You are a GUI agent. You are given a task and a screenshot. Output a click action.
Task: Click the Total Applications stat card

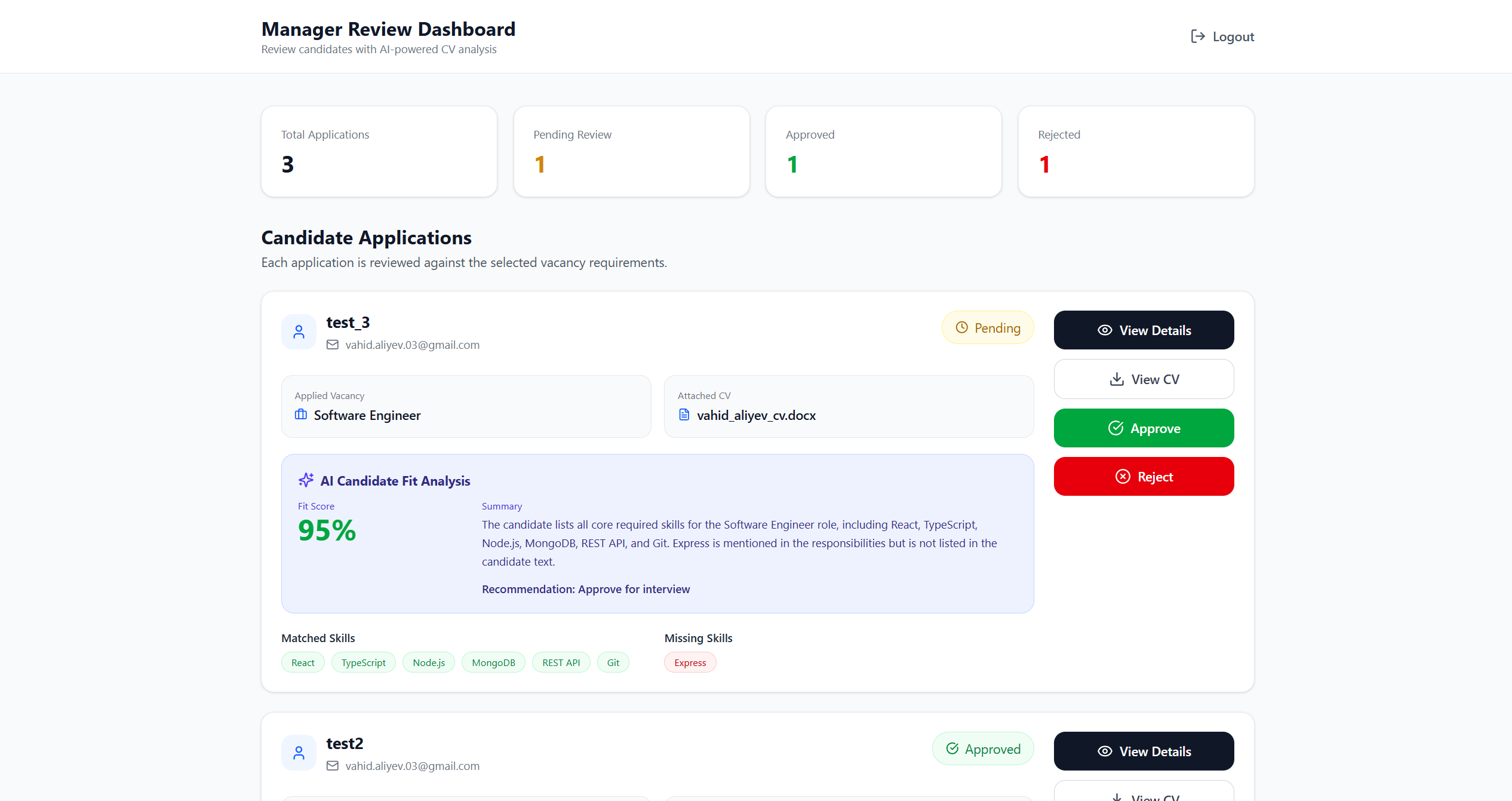[379, 151]
